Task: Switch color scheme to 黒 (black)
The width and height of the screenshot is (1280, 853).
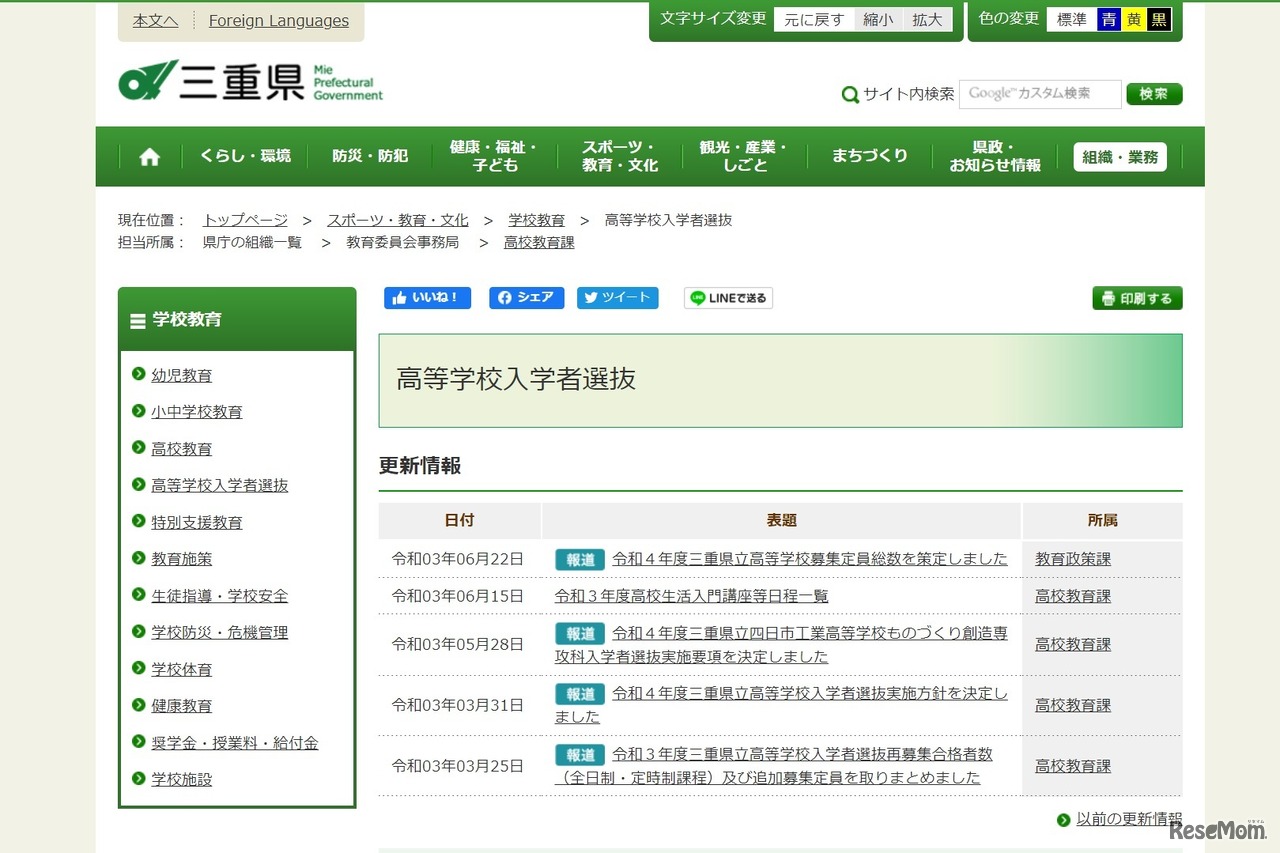Action: pos(1158,18)
